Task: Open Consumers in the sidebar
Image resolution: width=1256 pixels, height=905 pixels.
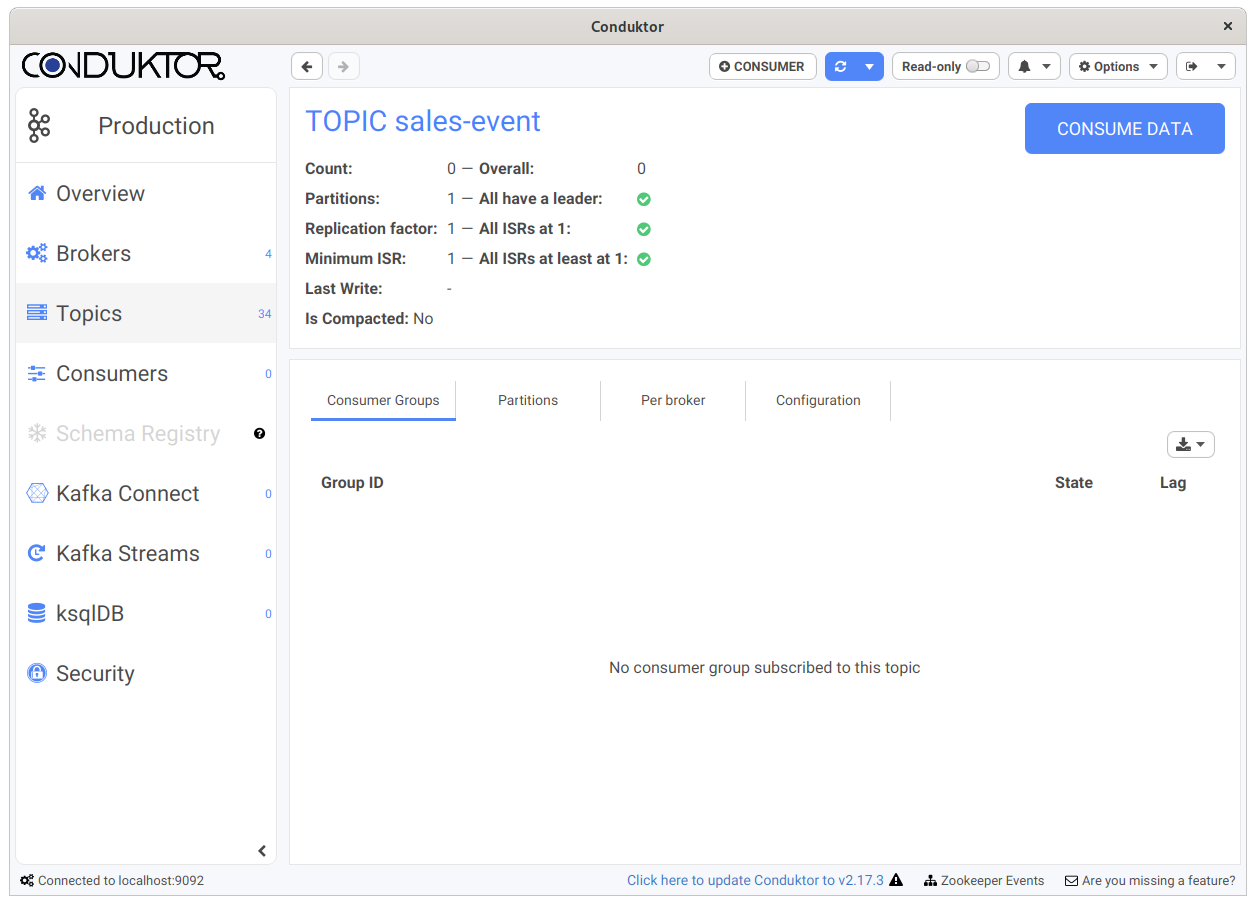Action: click(x=146, y=374)
